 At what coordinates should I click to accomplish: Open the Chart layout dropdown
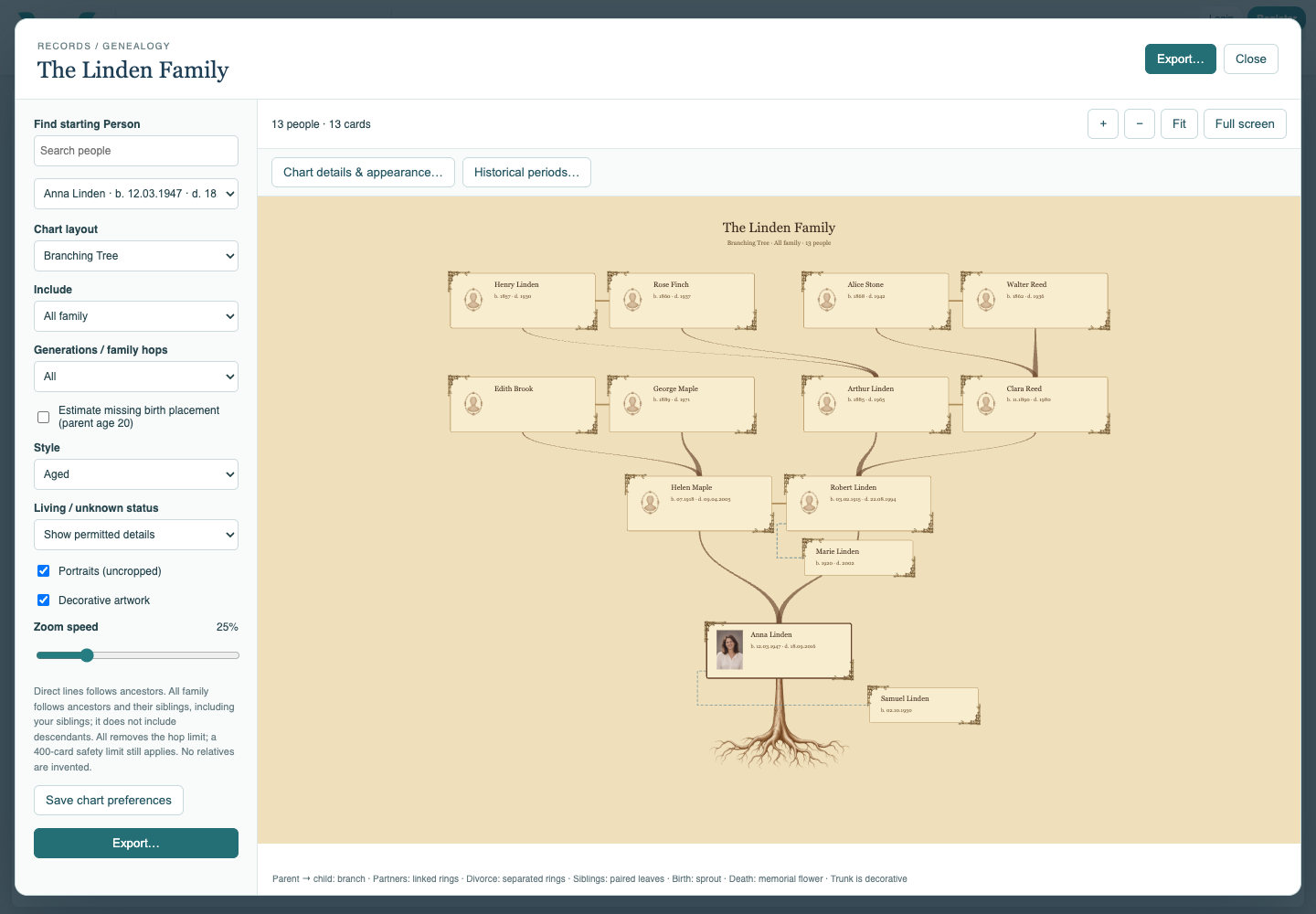click(x=136, y=256)
